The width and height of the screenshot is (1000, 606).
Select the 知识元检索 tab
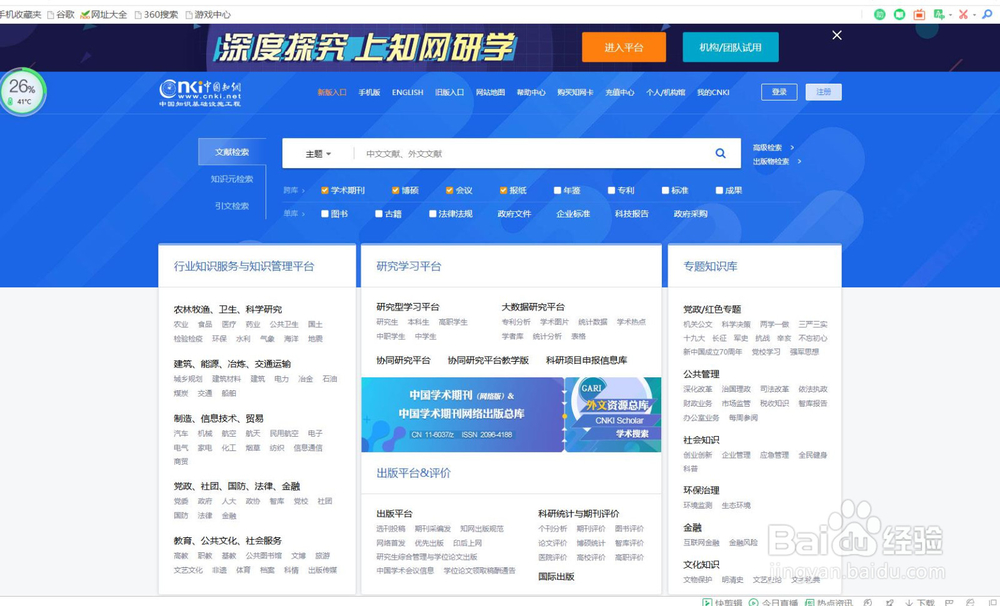(x=232, y=179)
